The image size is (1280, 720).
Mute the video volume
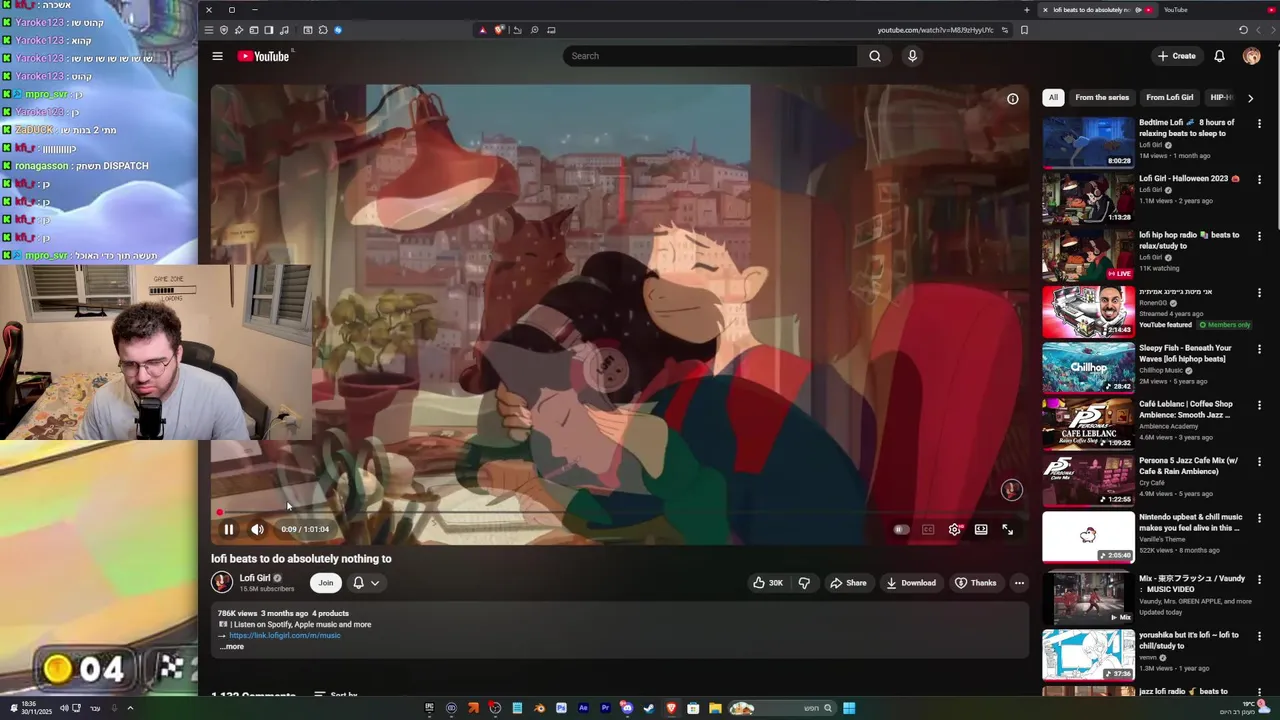257,530
